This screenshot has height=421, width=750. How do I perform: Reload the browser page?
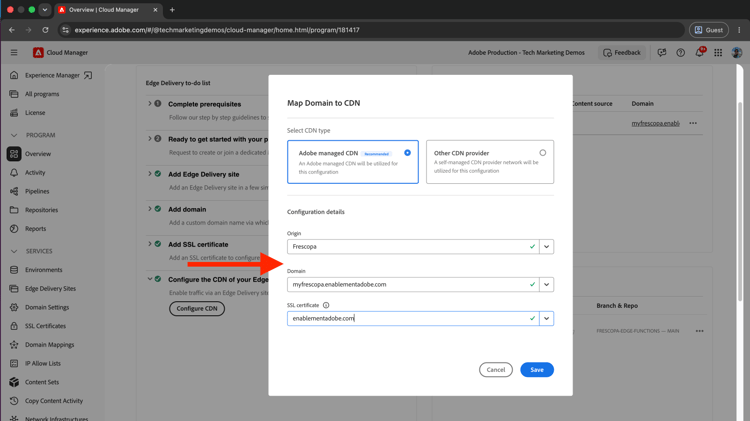pyautogui.click(x=45, y=30)
